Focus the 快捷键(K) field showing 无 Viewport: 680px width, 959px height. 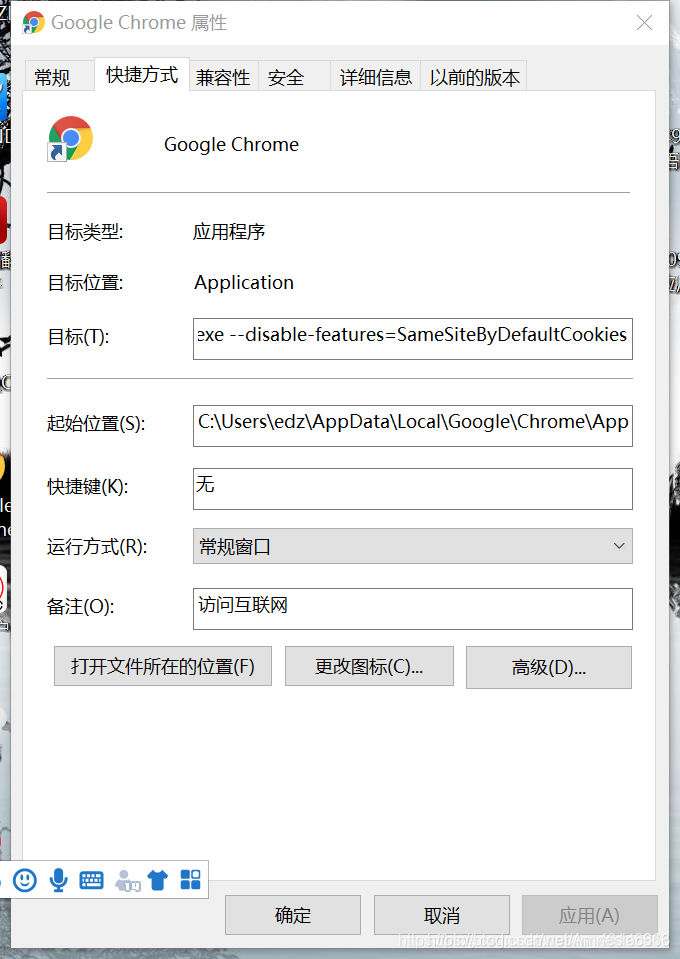coord(413,489)
